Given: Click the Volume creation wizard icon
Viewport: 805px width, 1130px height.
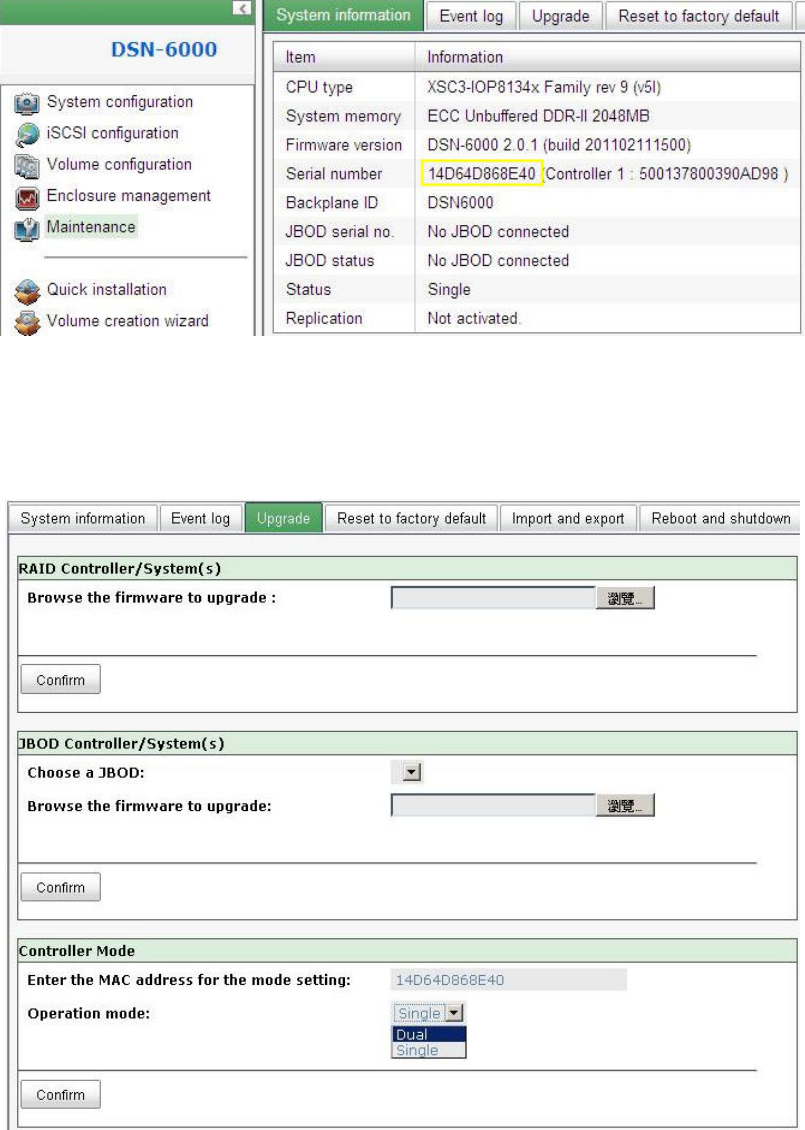Looking at the screenshot, I should (x=27, y=323).
